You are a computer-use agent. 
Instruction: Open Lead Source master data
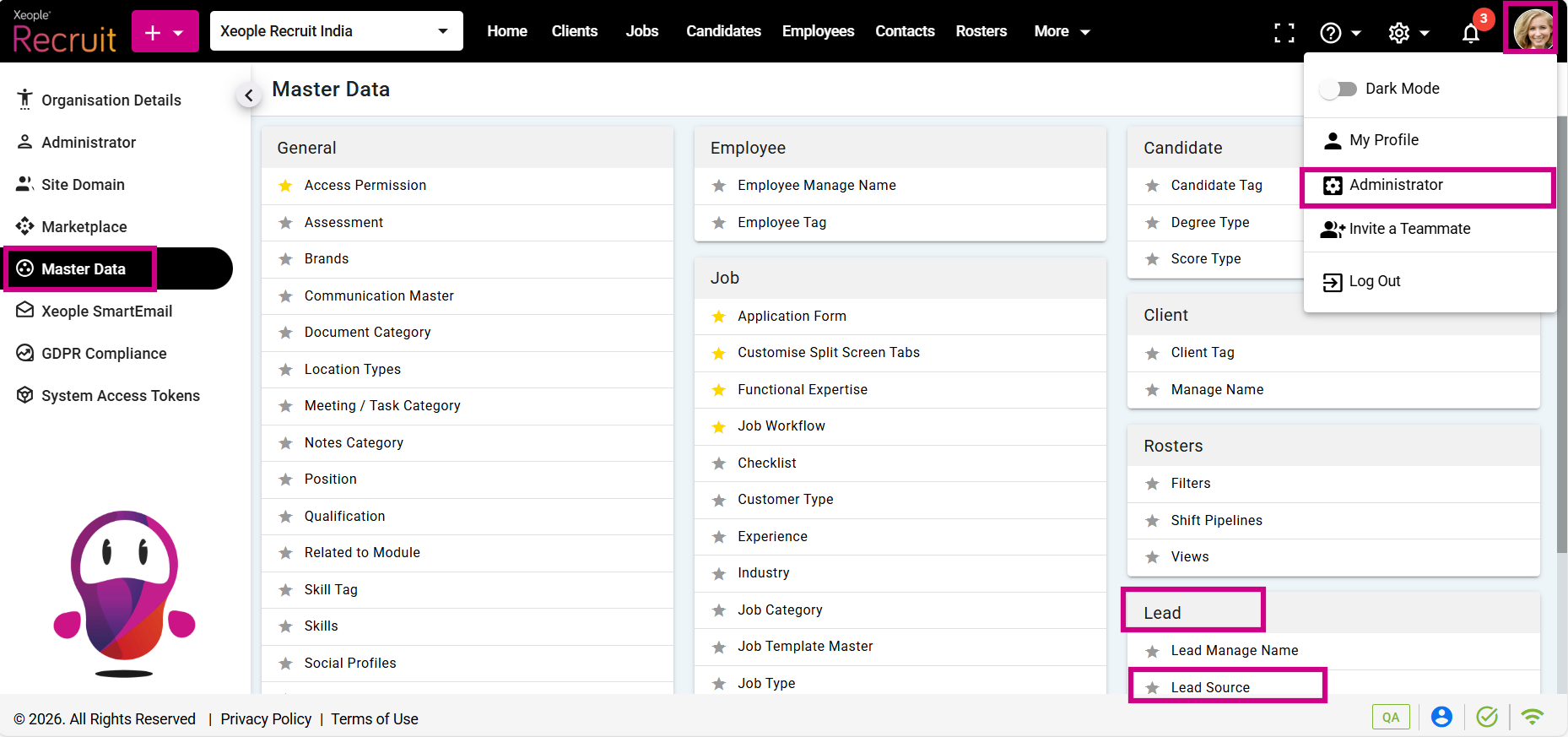tap(1209, 687)
